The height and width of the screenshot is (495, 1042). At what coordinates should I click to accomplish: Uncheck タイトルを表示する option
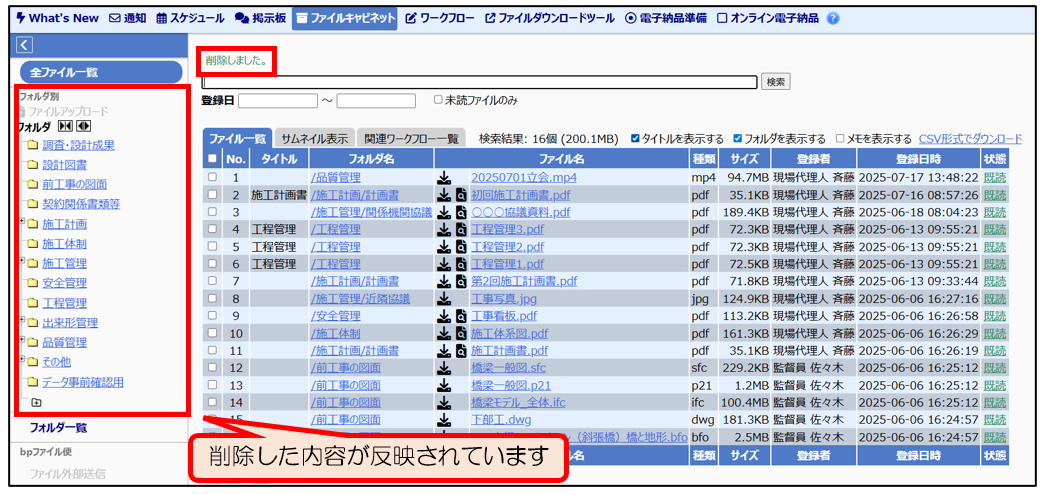636,139
